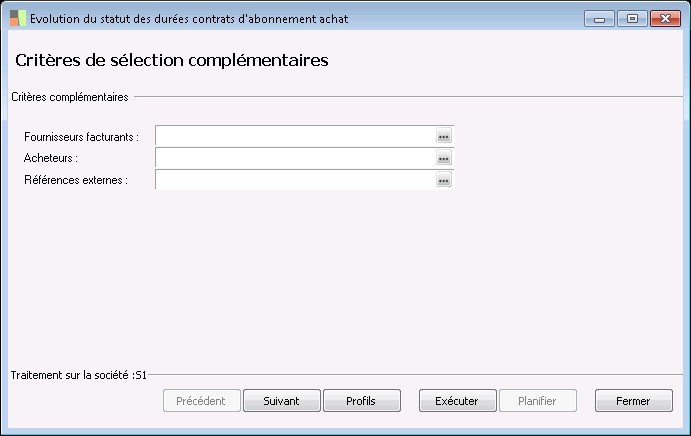Maximize the Evolution du statut window
The height and width of the screenshot is (436, 691).
coord(632,18)
